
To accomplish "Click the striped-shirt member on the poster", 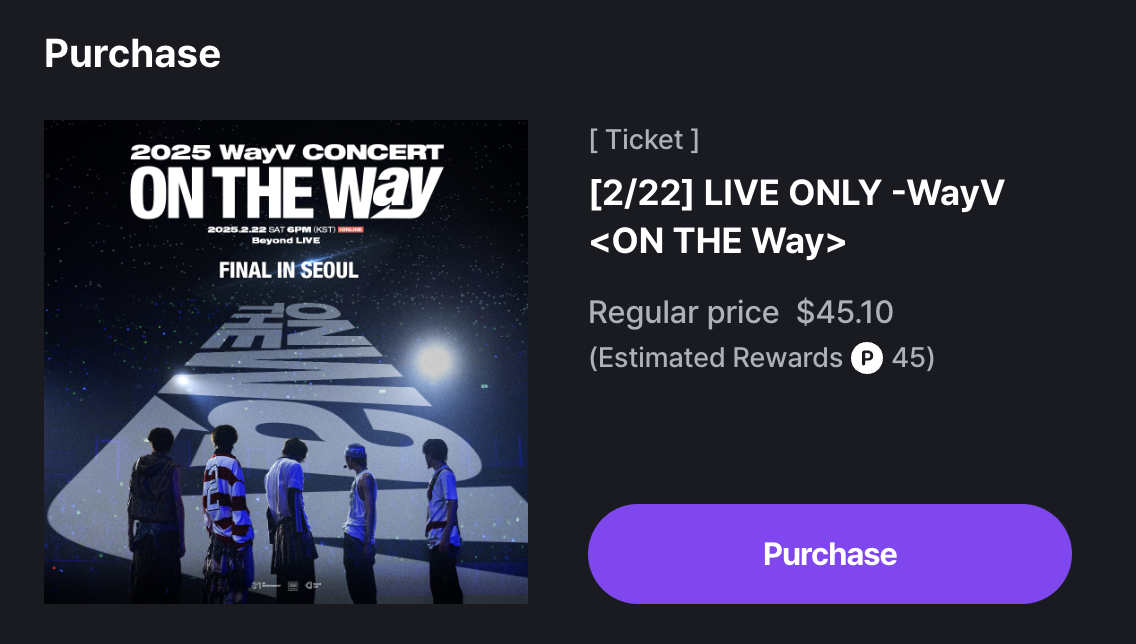I will [x=224, y=500].
